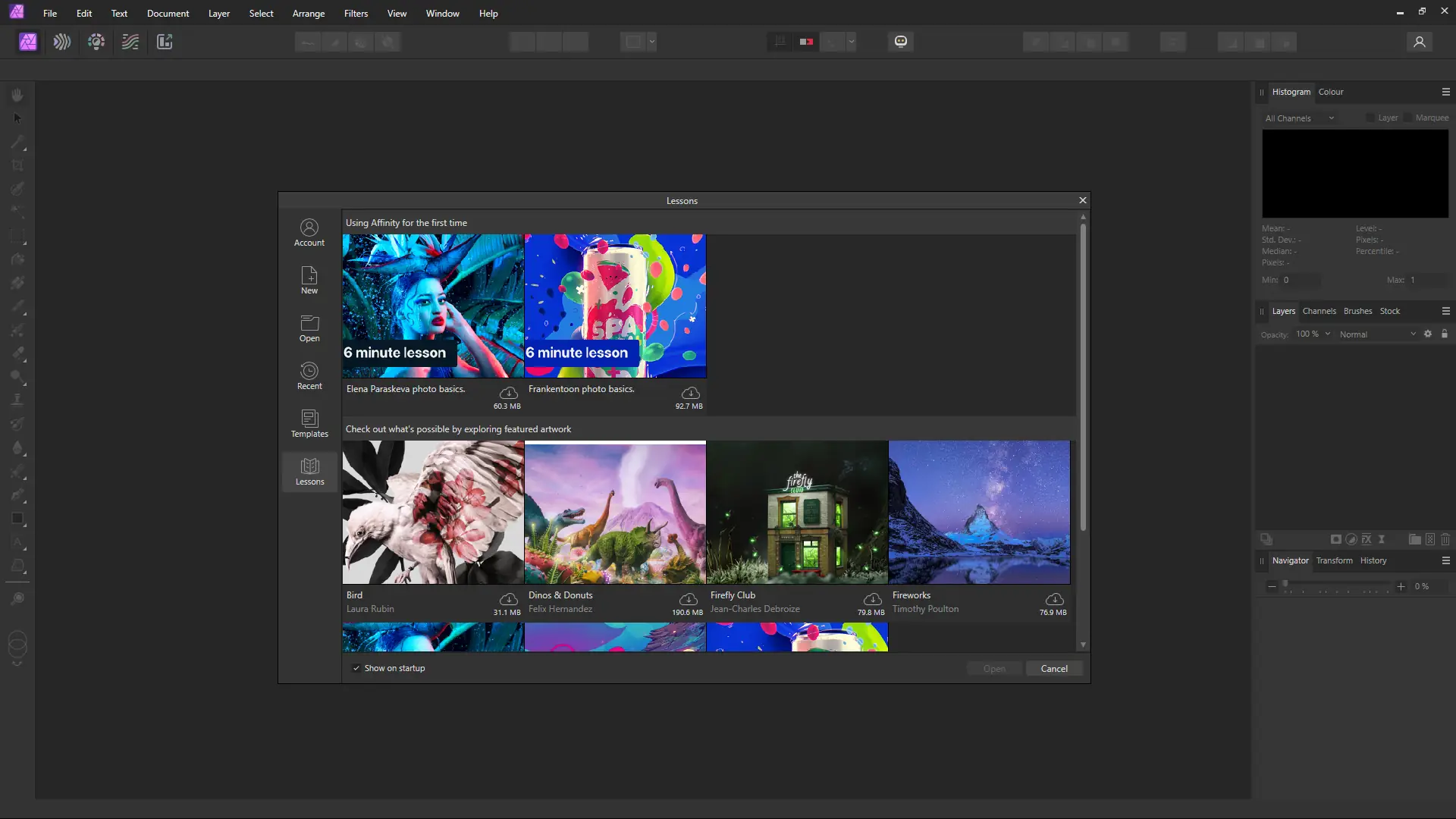Switch to the Develop Persona icon

tap(96, 42)
